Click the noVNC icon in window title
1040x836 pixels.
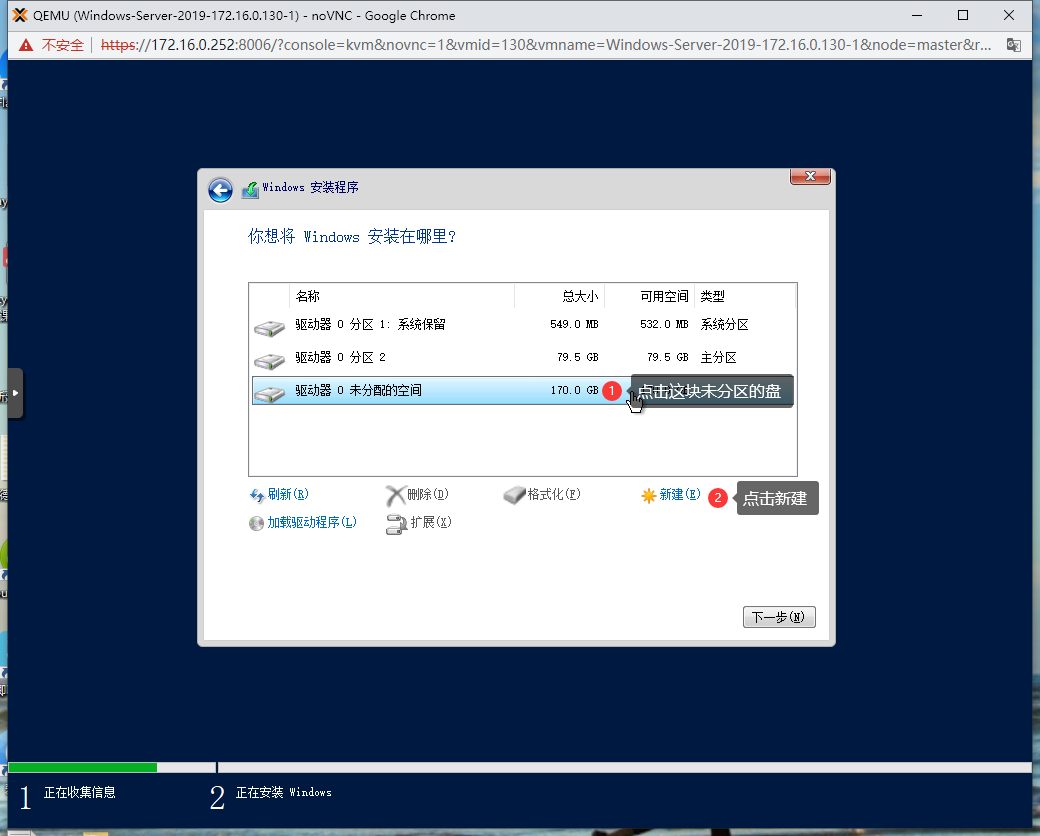[x=21, y=15]
